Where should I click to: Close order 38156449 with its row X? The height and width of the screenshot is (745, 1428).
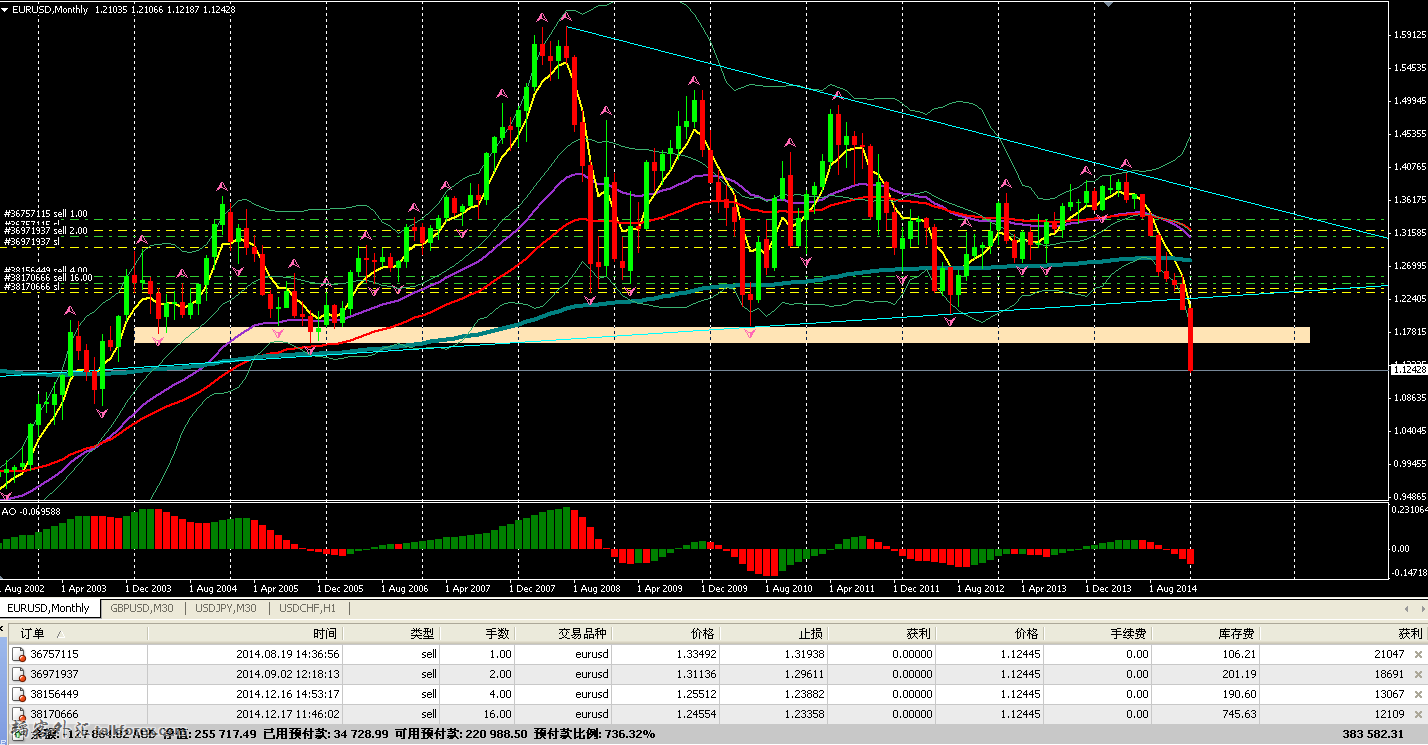[1417, 694]
